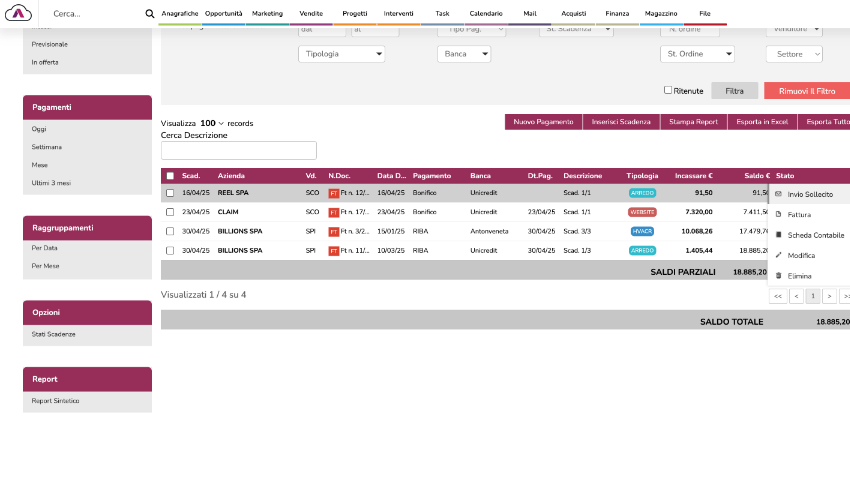Click the pencil icon for Modifica
Viewport: 850px width, 481px height.
[778, 255]
